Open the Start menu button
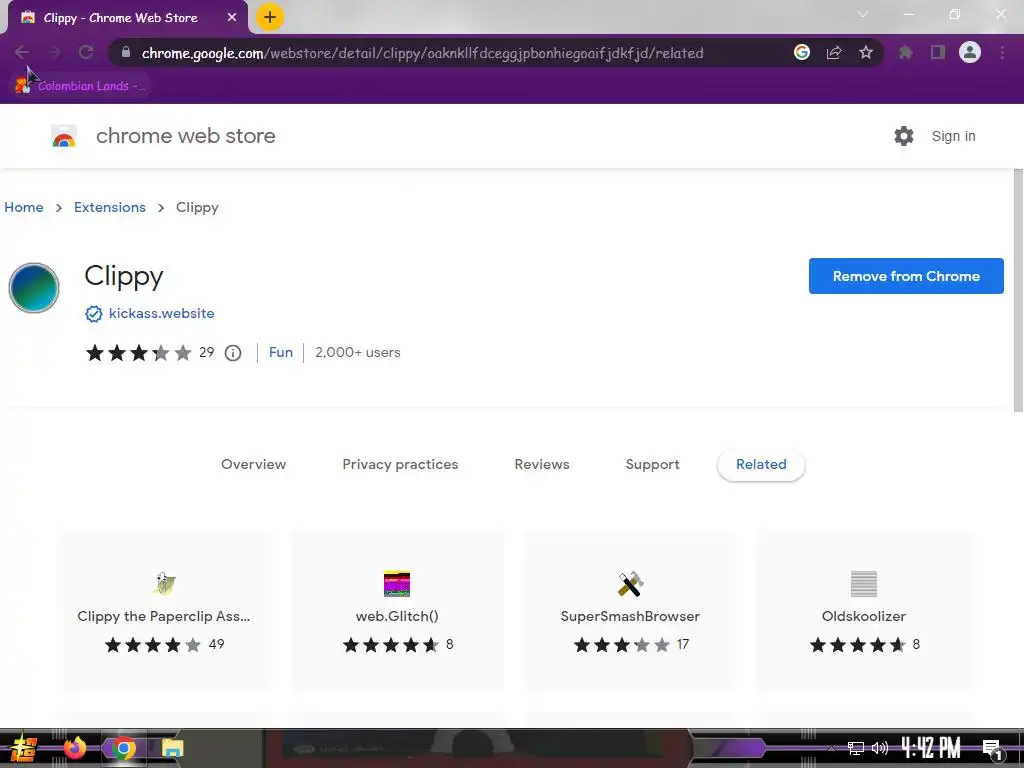This screenshot has width=1024, height=768. pos(23,748)
